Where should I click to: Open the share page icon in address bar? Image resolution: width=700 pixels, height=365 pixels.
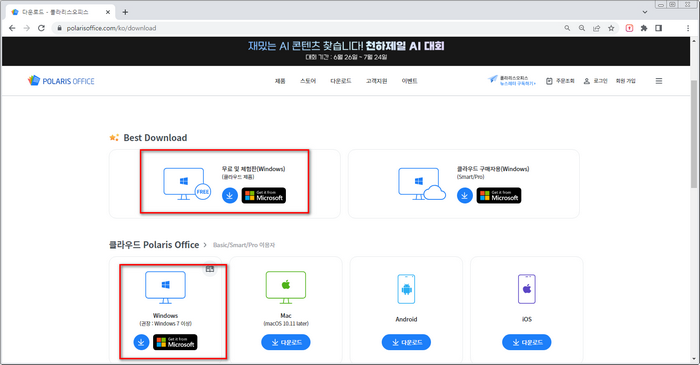[596, 28]
